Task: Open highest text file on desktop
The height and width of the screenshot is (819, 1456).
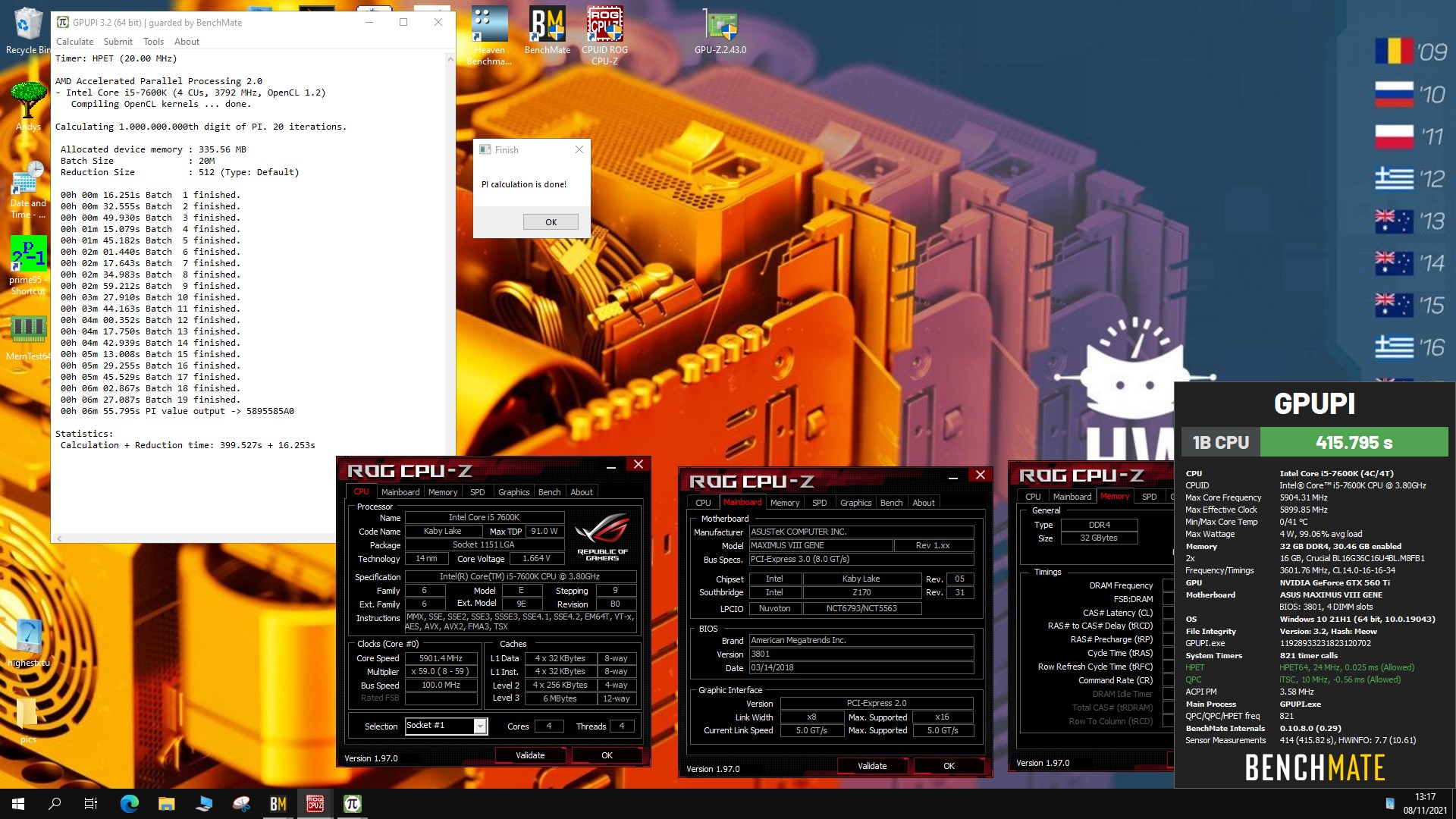Action: (28, 643)
